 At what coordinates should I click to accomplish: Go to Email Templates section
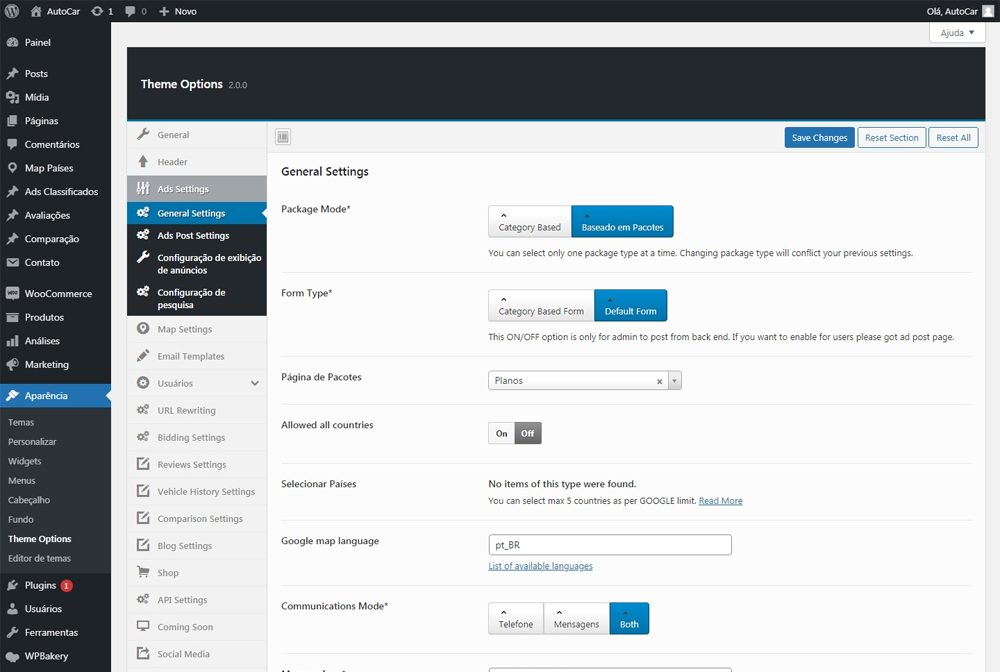tap(190, 356)
